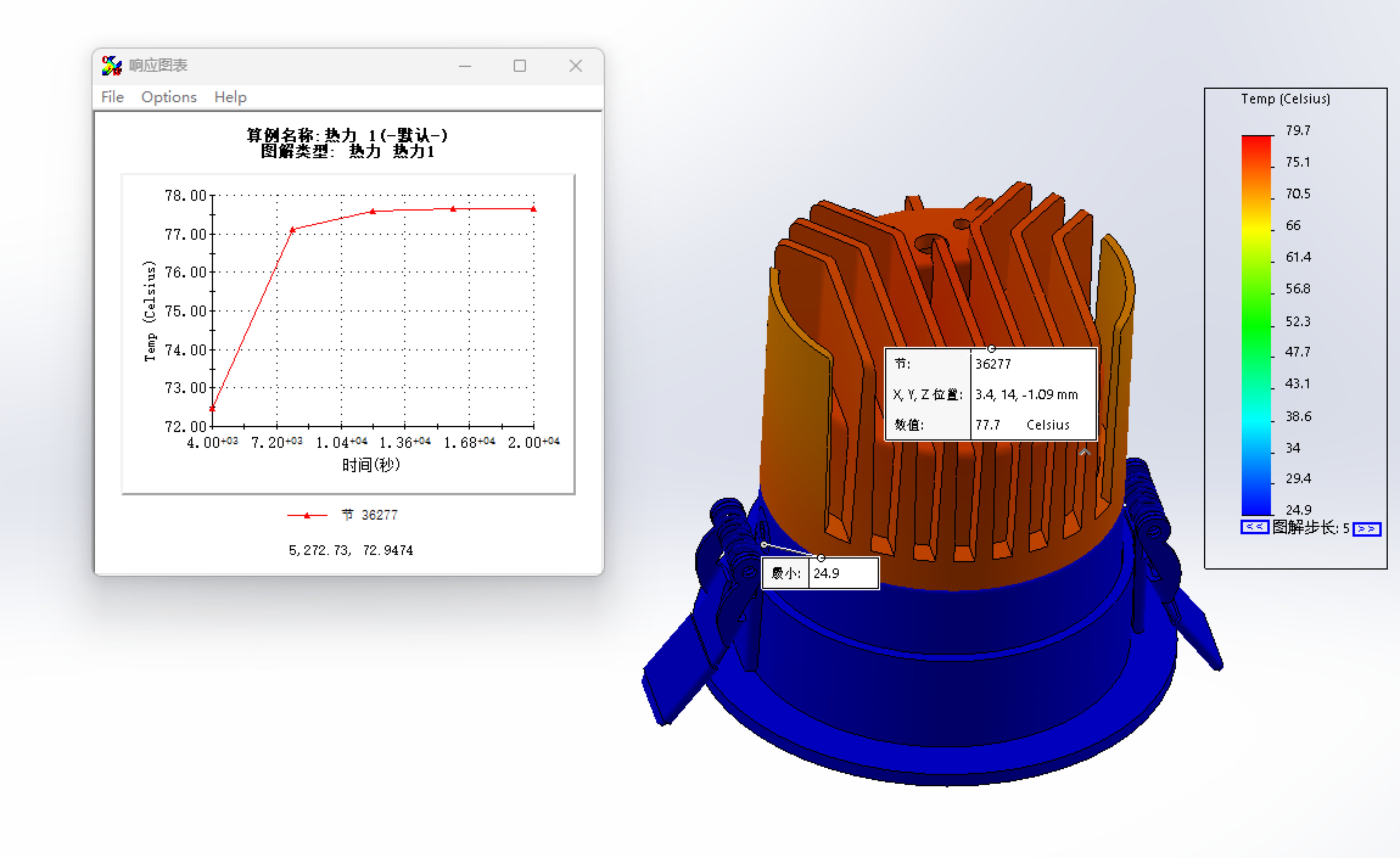Image resolution: width=1400 pixels, height=858 pixels.
Task: Open the Help menu
Action: click(x=230, y=97)
